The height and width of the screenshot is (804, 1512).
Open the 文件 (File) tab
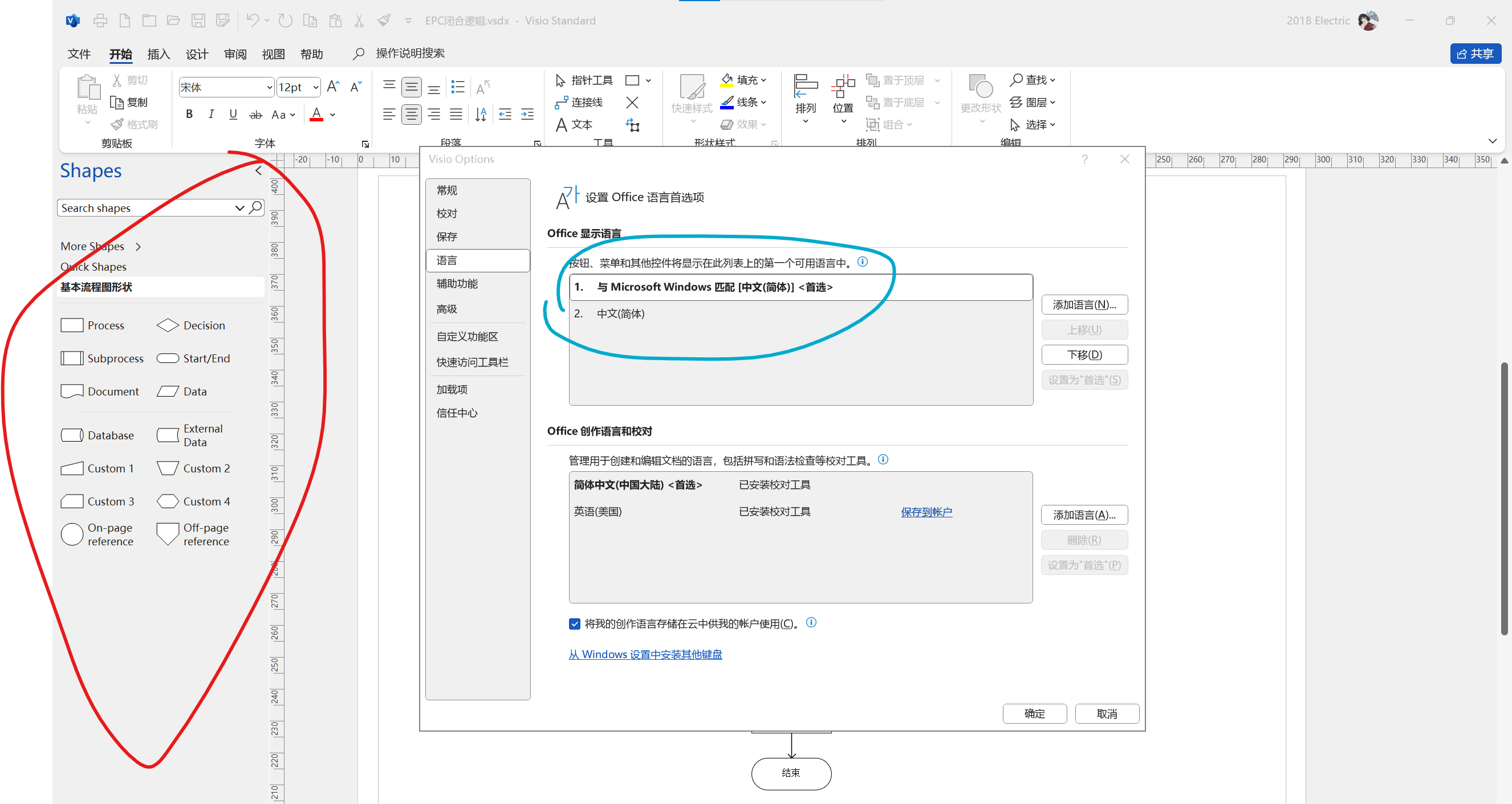[79, 54]
